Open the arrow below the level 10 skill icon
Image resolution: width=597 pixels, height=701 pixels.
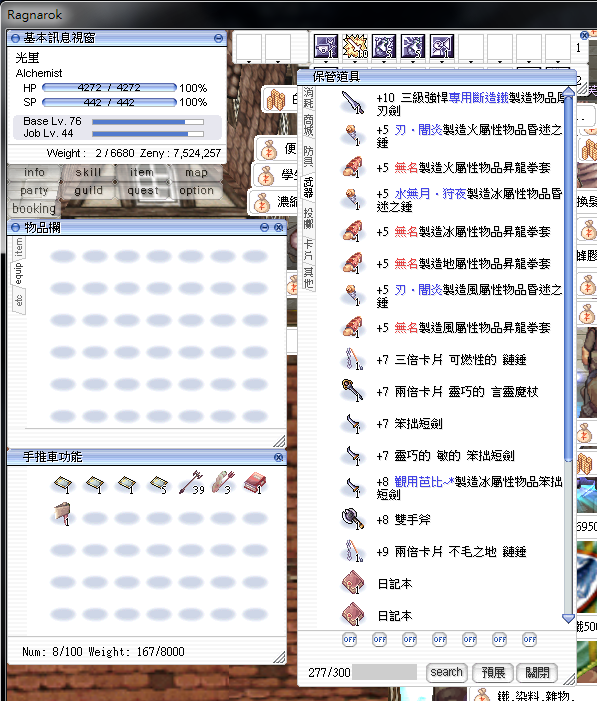[355, 62]
